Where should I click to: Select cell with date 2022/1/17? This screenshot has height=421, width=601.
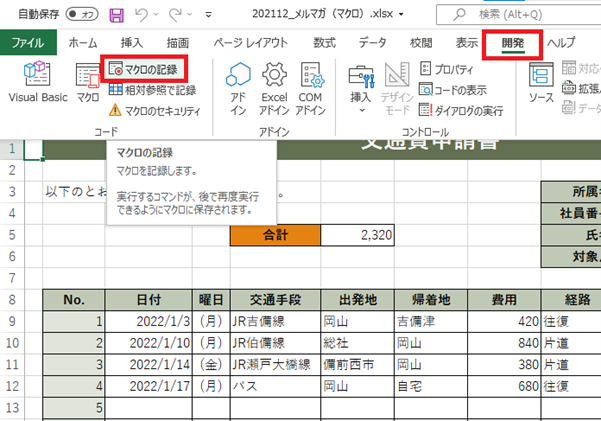click(x=148, y=386)
